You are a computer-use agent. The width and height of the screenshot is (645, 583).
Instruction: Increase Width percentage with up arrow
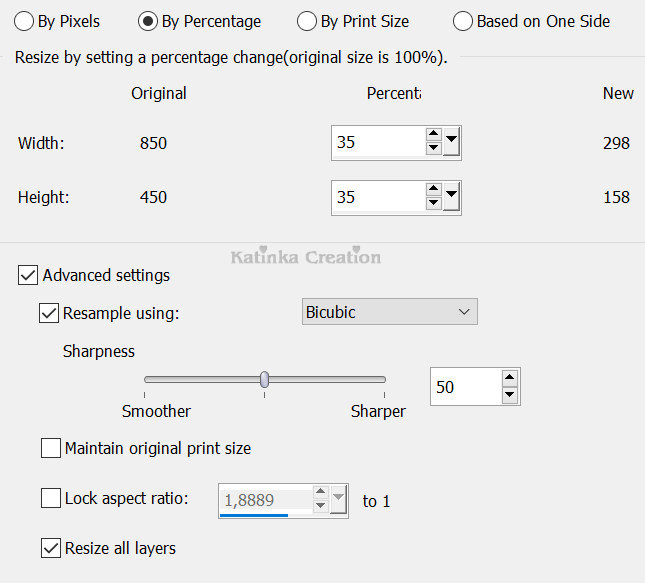[x=433, y=135]
